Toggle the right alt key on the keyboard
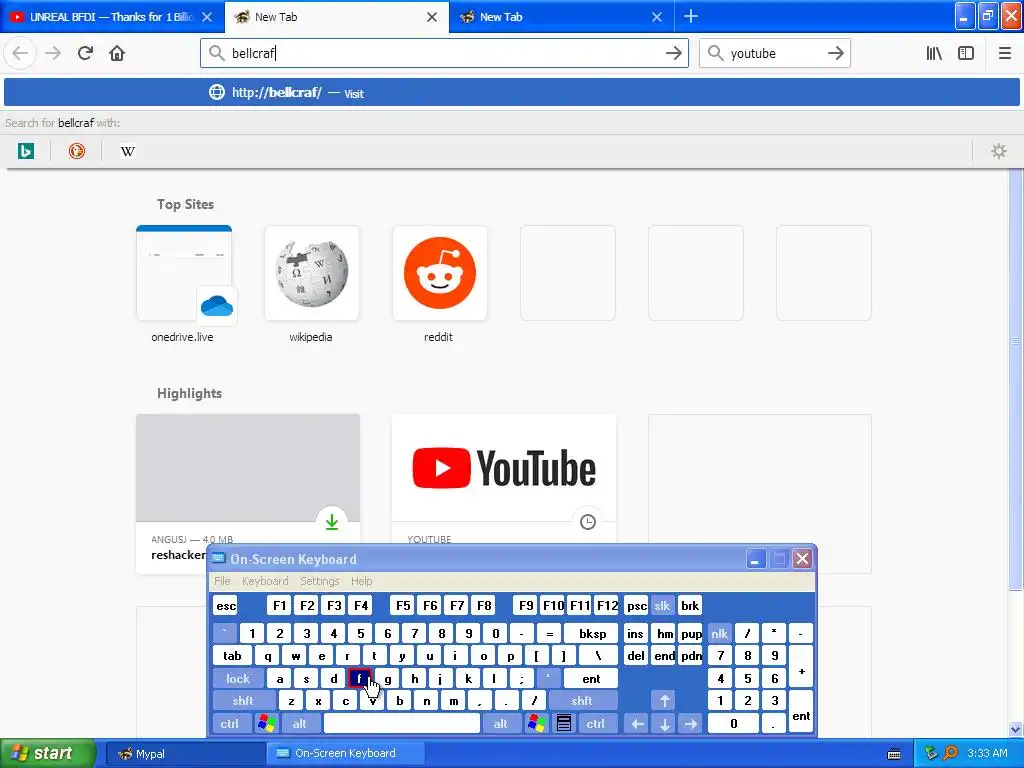Image resolution: width=1024 pixels, height=768 pixels. coord(501,724)
